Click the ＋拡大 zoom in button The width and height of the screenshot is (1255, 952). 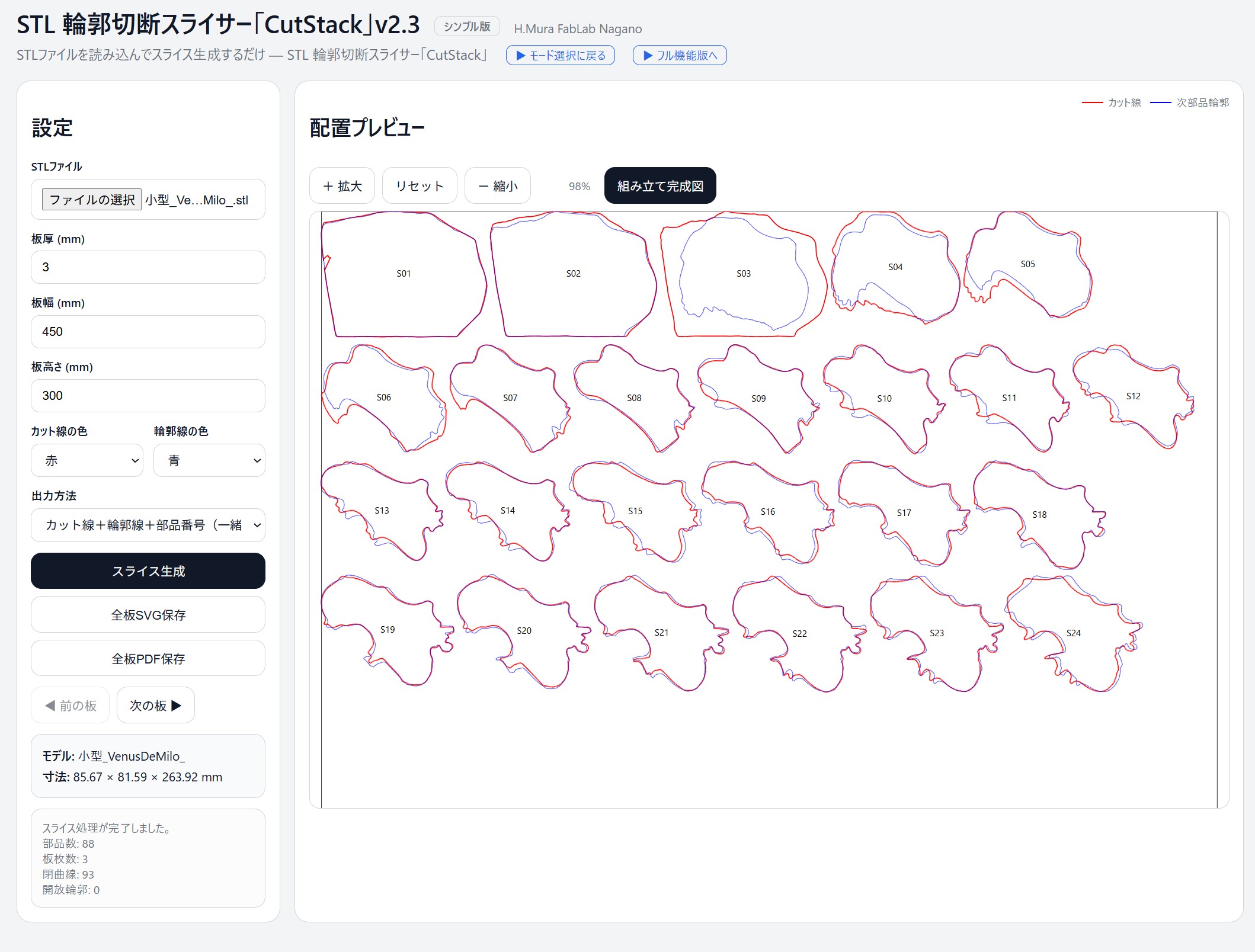click(x=342, y=186)
